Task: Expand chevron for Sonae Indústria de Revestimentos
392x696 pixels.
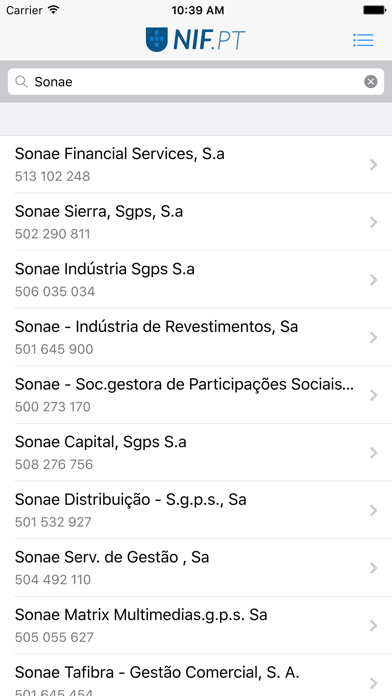Action: (x=373, y=337)
